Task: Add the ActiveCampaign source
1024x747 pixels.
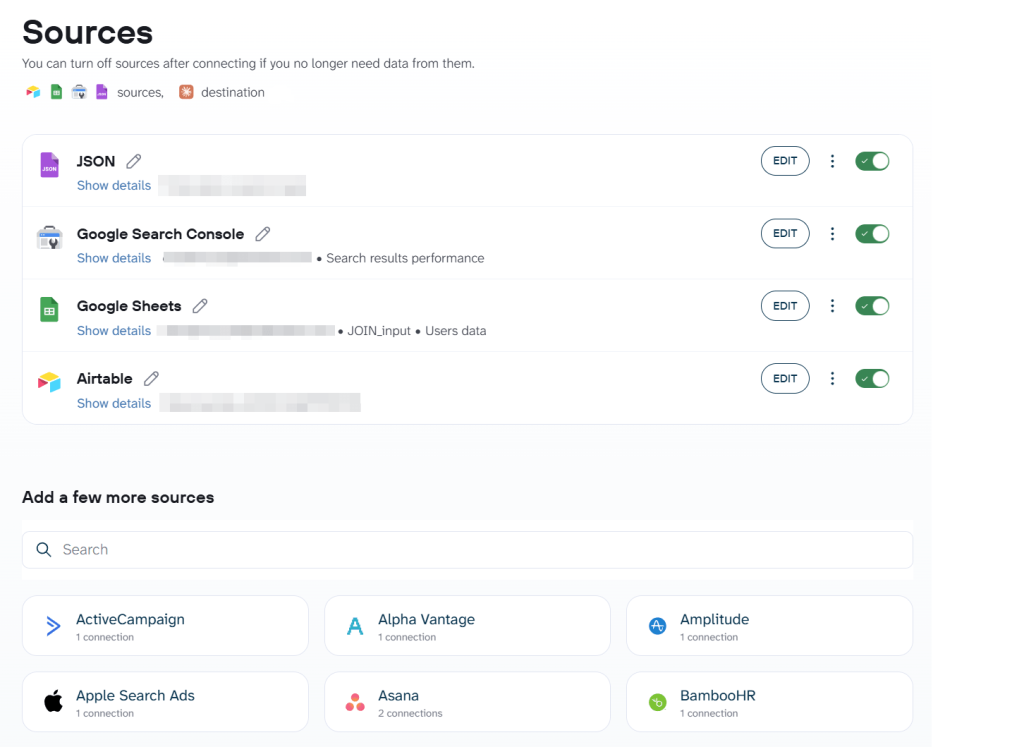Action: [x=165, y=626]
